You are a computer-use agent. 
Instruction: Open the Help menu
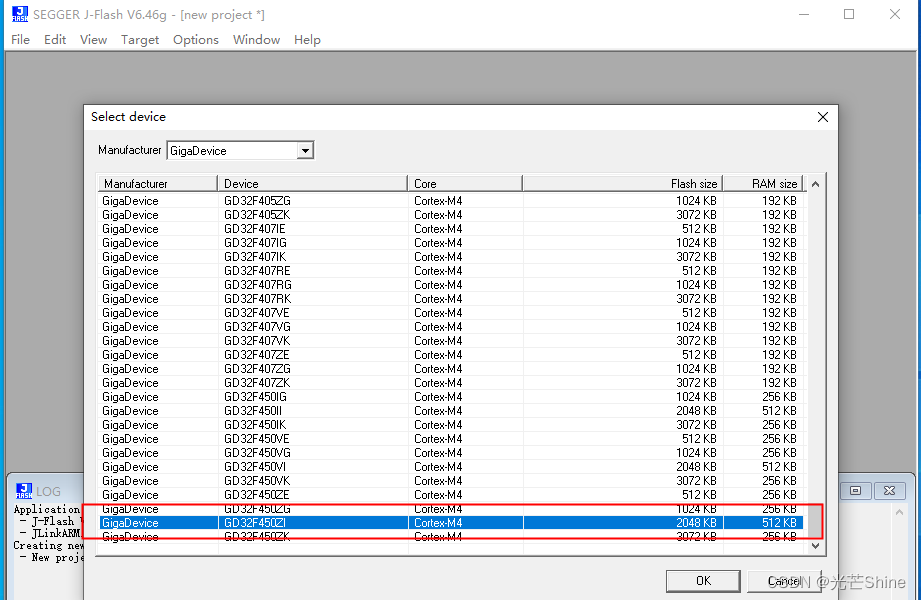307,39
